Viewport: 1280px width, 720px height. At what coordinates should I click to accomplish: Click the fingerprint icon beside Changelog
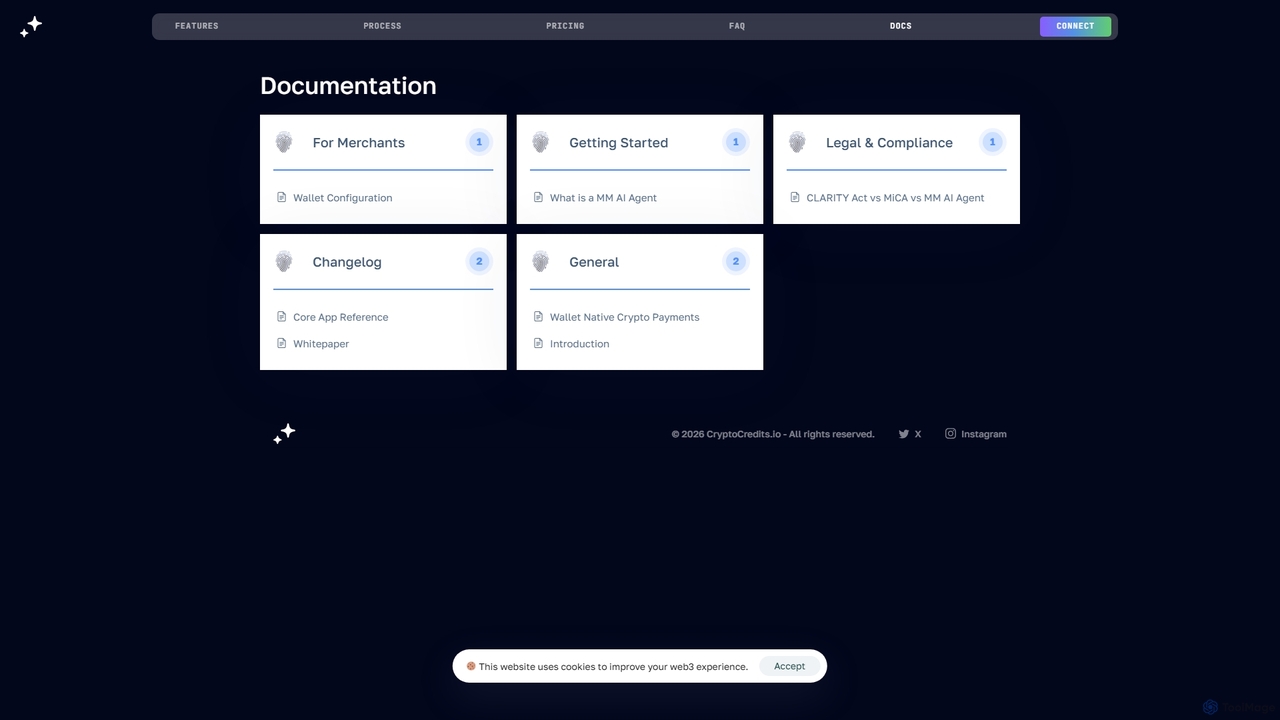(284, 262)
